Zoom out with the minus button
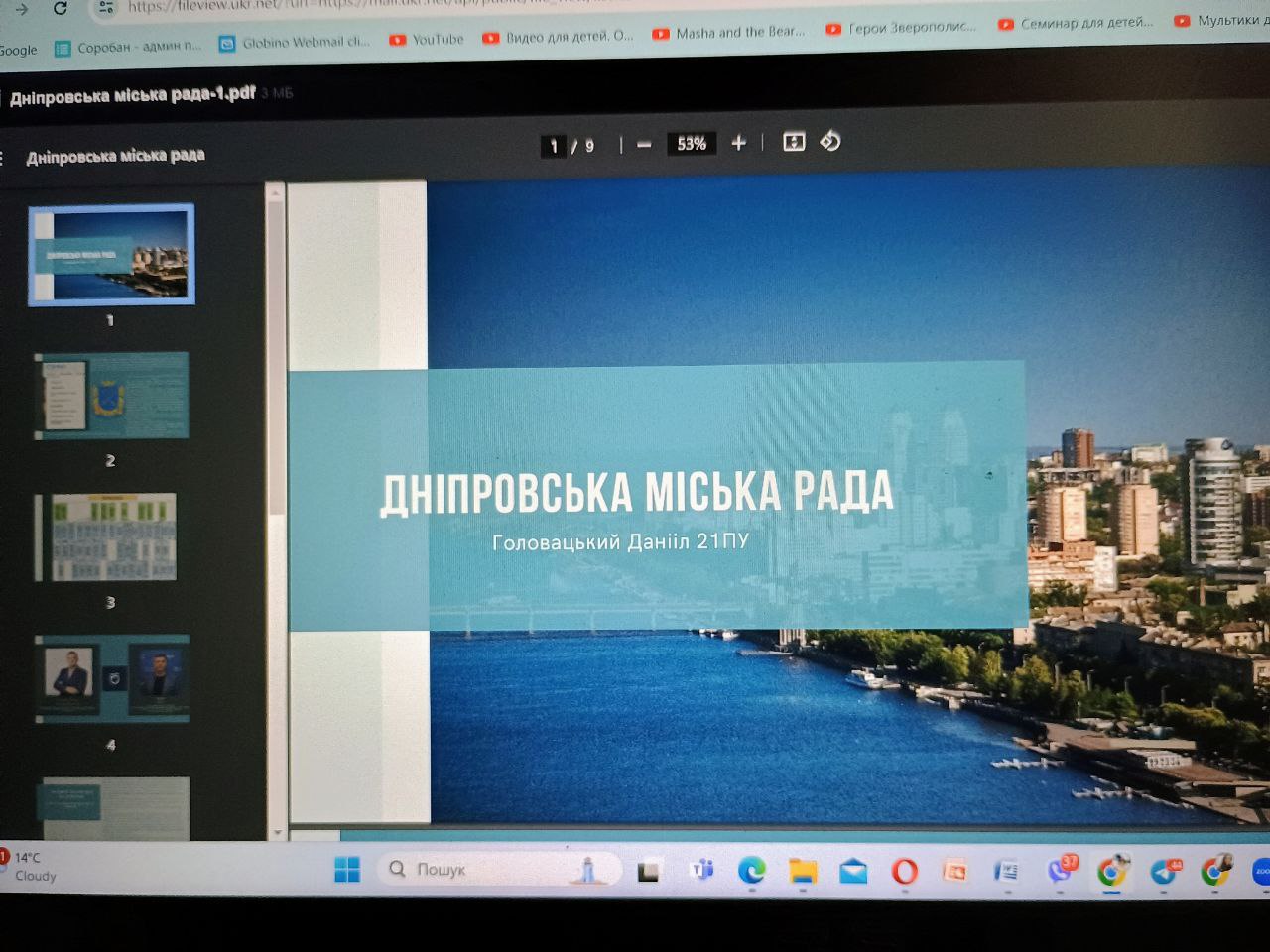 644,145
